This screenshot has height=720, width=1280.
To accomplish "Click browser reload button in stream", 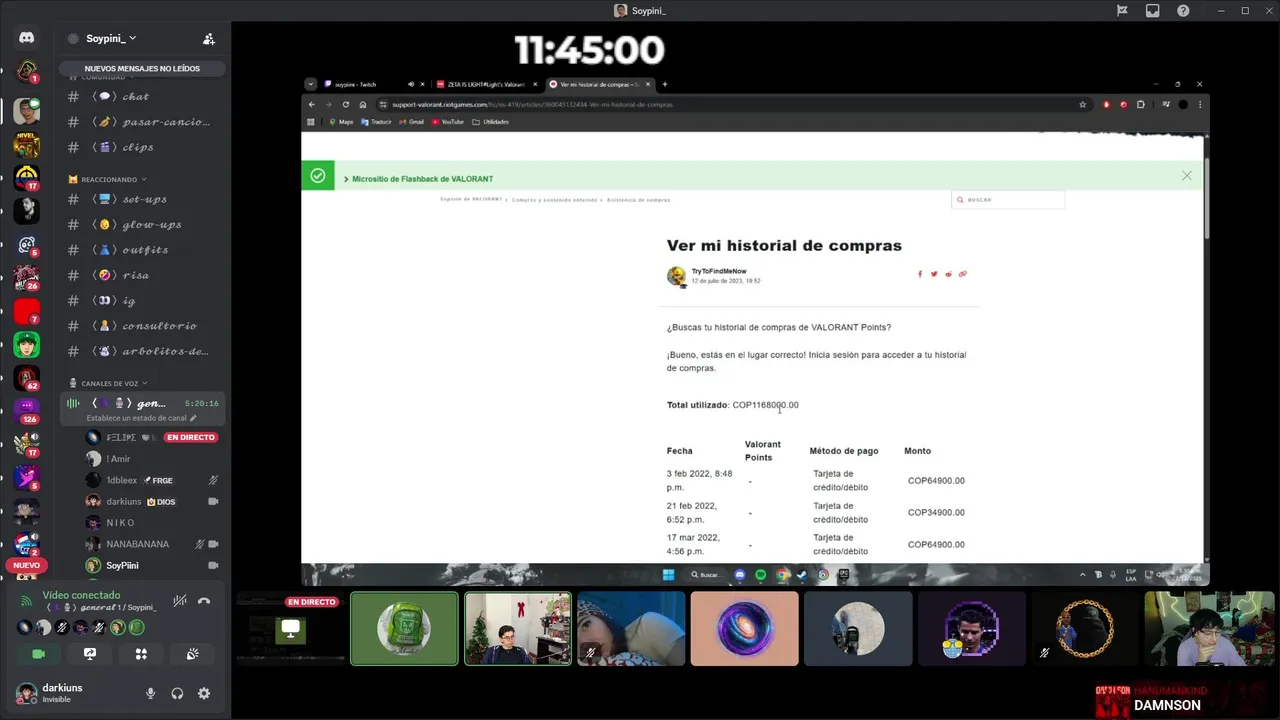I will (x=346, y=104).
